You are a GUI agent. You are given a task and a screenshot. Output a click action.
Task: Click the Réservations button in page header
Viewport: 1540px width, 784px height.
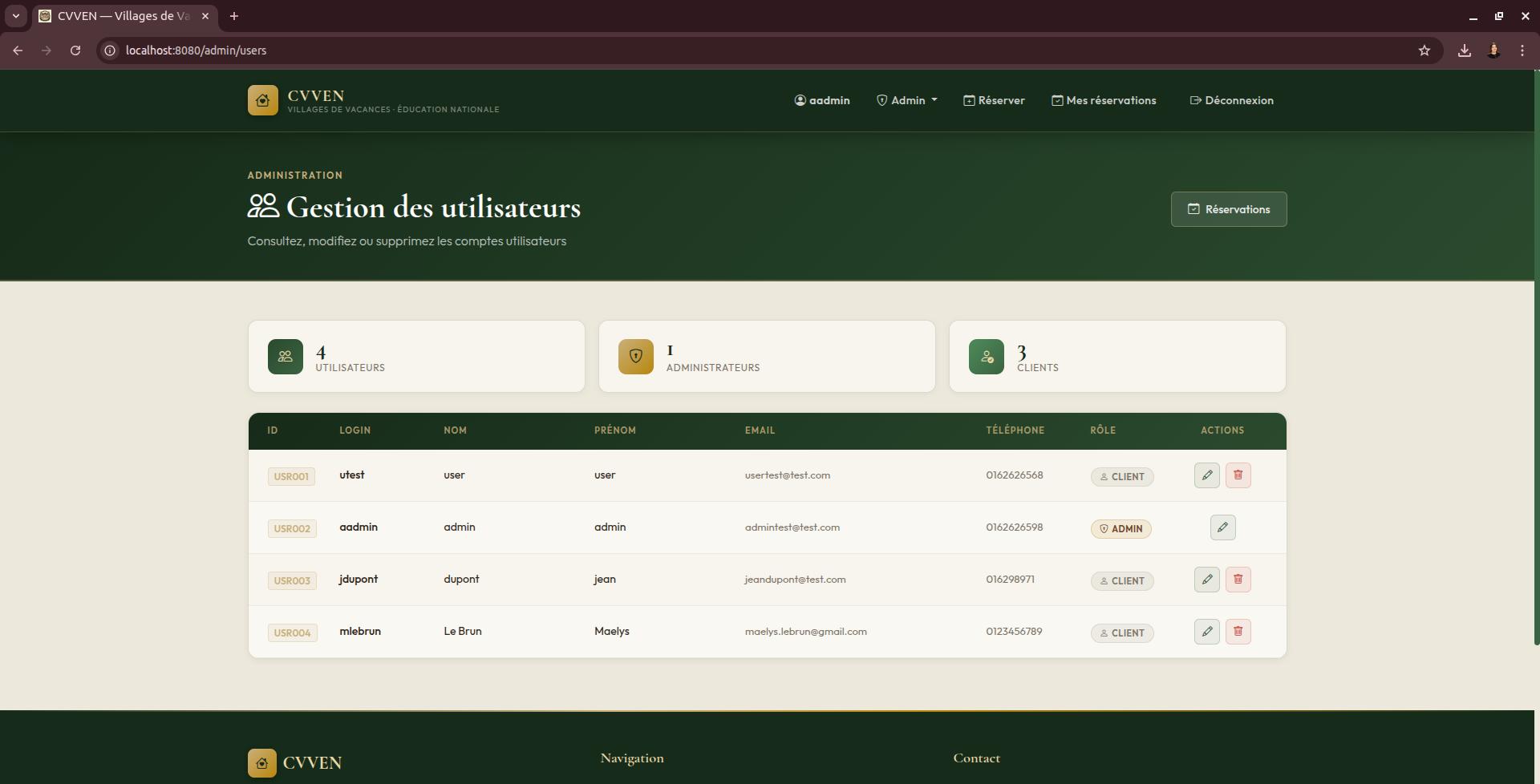[x=1228, y=209]
